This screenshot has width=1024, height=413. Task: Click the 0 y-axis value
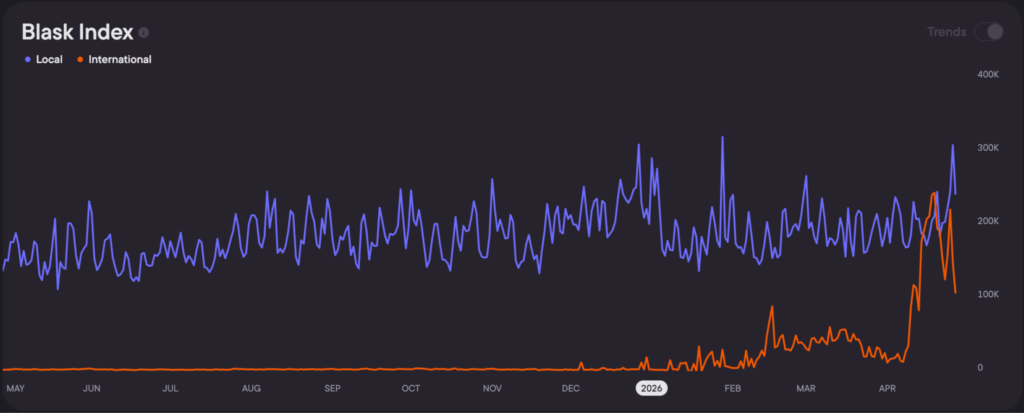[x=980, y=368]
